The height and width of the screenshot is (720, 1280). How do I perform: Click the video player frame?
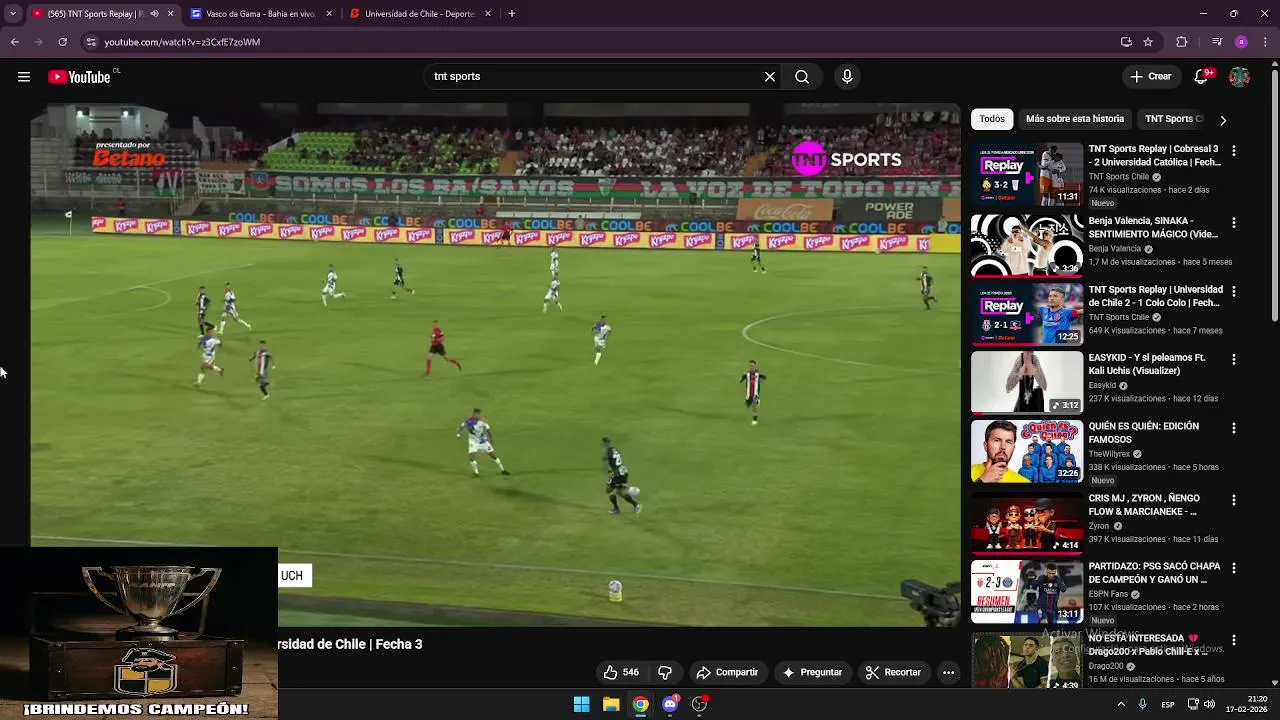click(495, 365)
